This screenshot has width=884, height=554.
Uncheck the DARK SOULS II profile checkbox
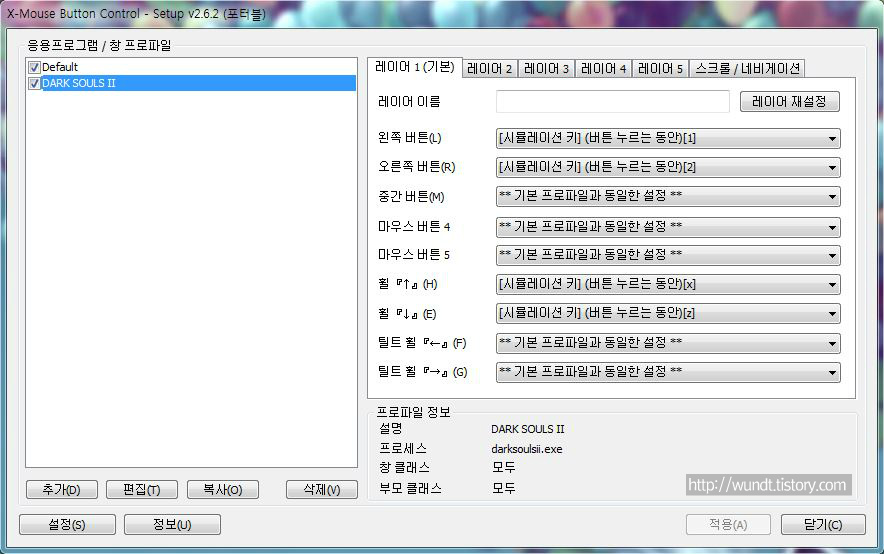[x=34, y=83]
